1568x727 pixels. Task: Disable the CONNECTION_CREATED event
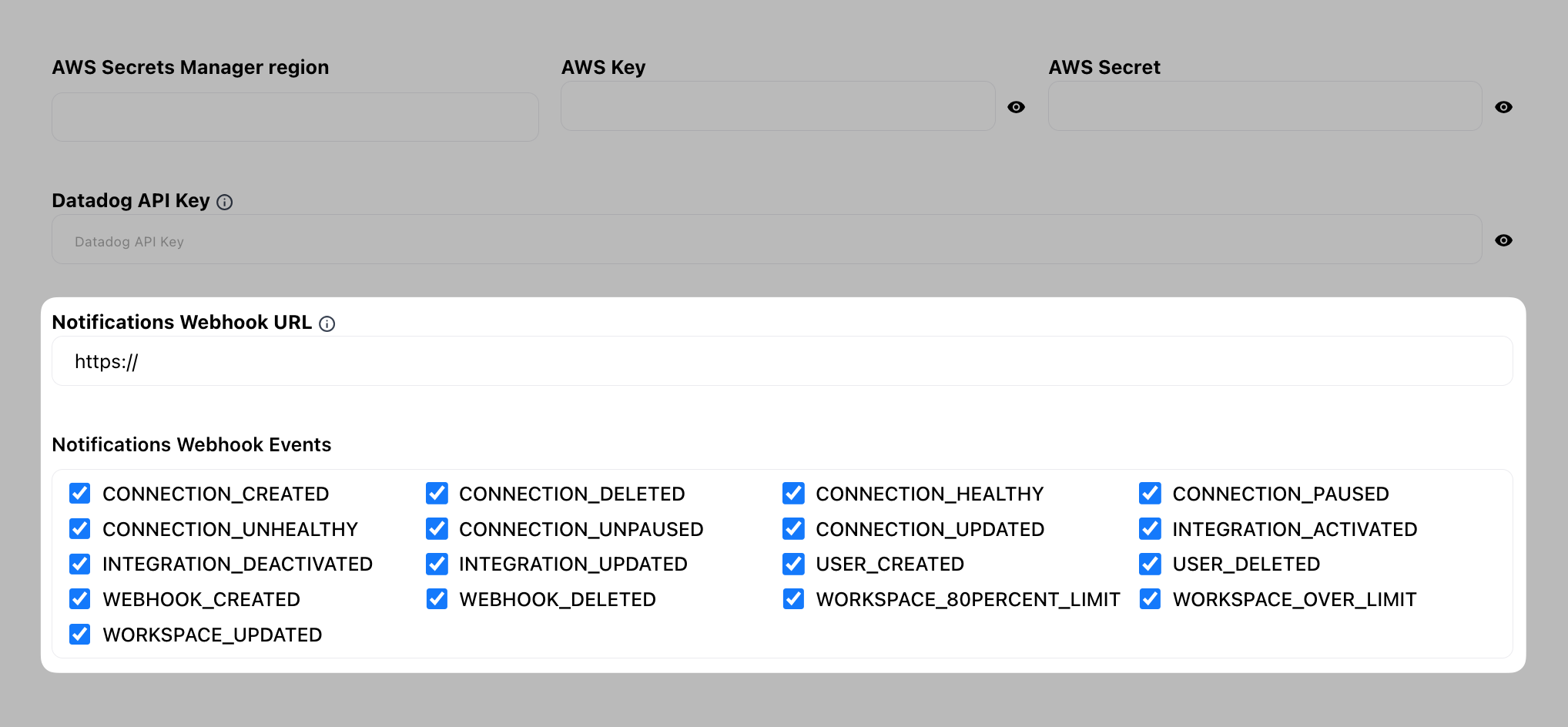coord(79,493)
